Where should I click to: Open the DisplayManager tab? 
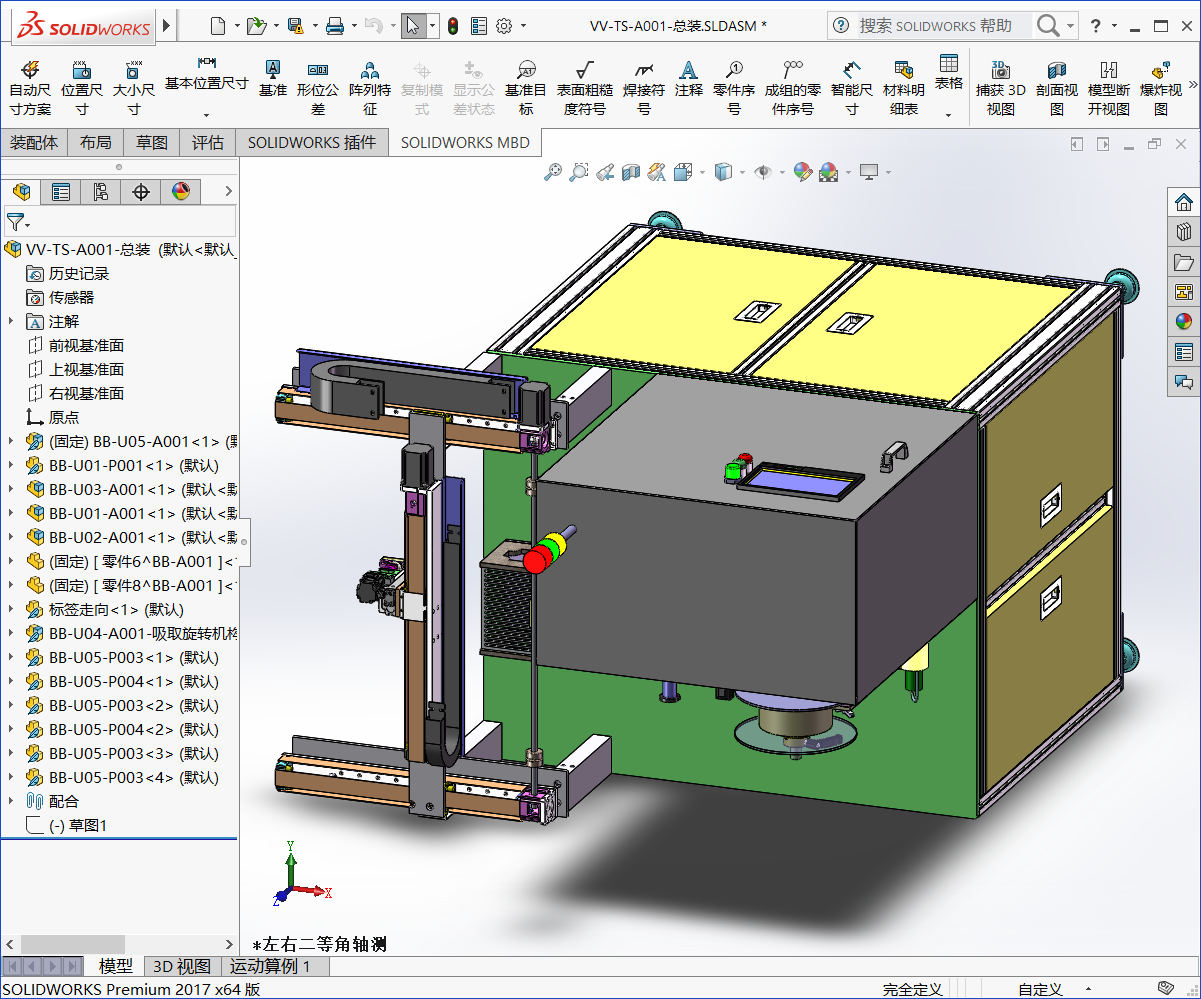pos(181,191)
